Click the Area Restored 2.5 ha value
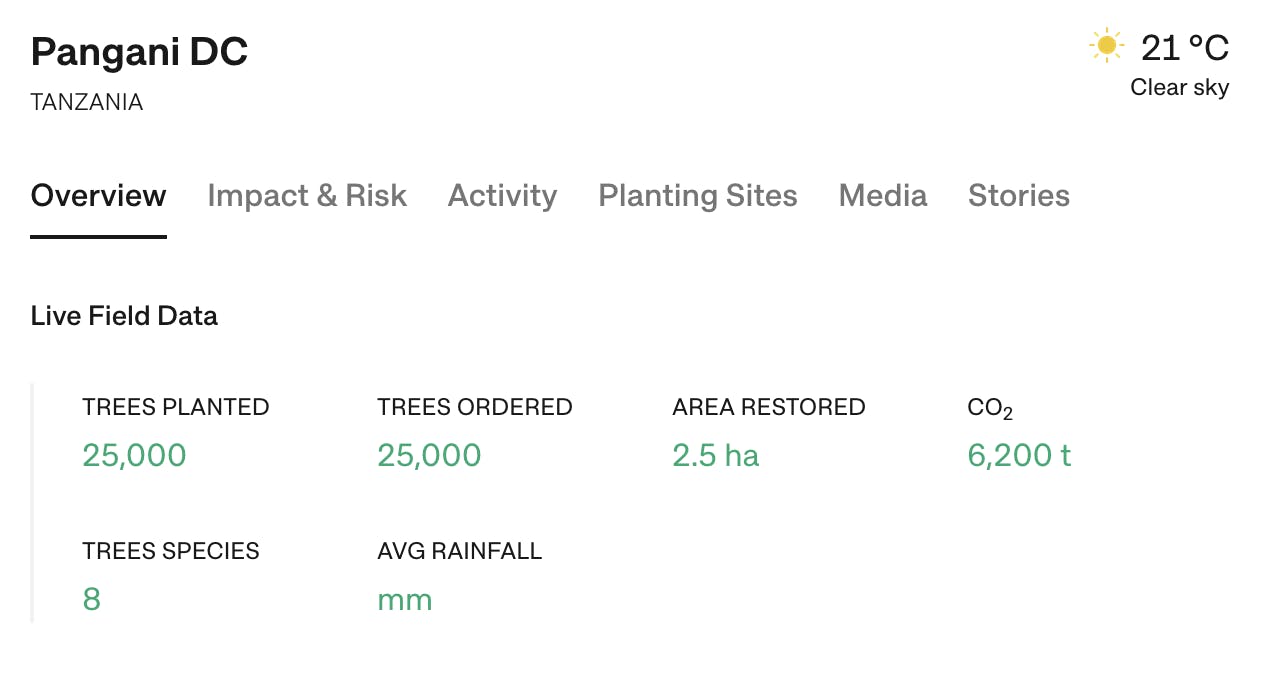 [x=715, y=456]
